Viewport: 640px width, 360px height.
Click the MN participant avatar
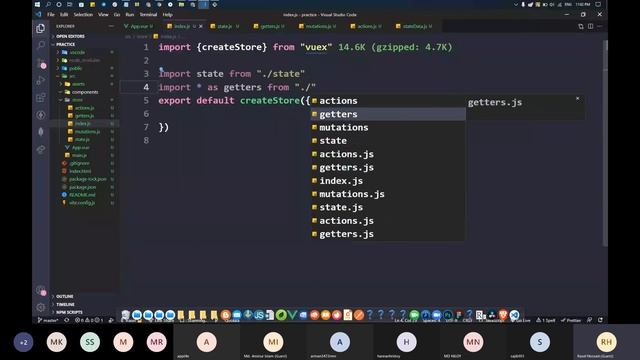[473, 342]
